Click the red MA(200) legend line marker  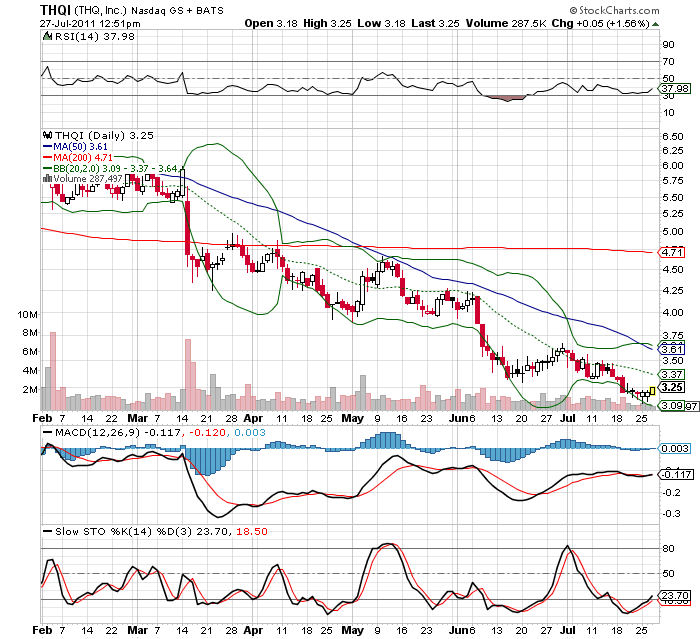(x=47, y=158)
